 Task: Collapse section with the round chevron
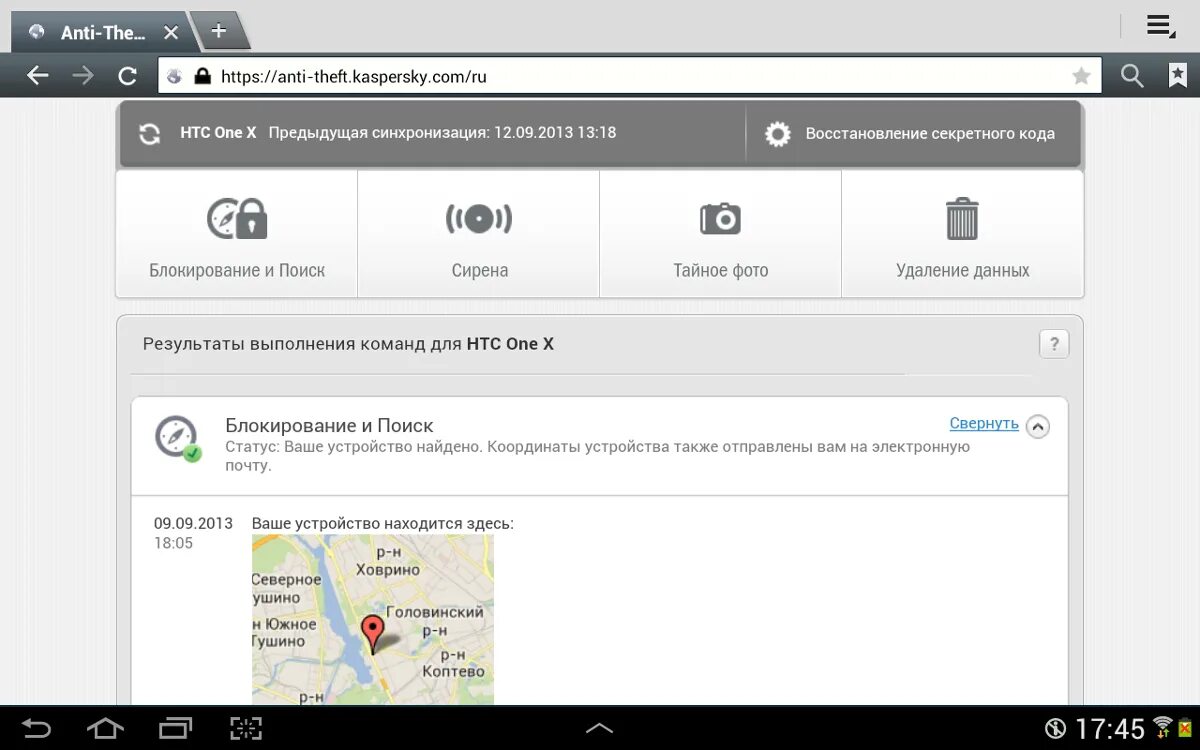[x=1038, y=427]
